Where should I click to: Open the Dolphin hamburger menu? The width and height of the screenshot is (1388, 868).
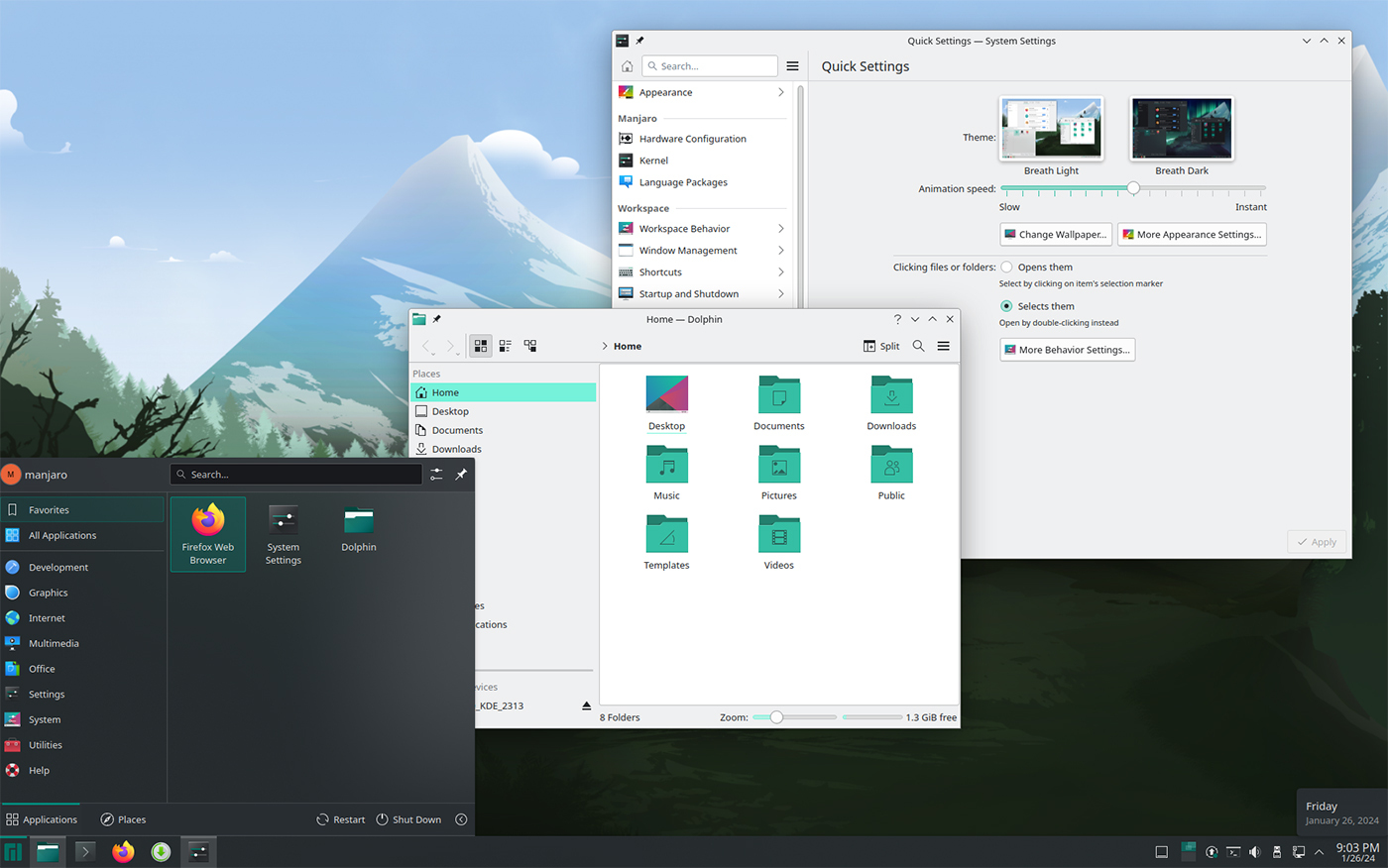click(x=943, y=346)
